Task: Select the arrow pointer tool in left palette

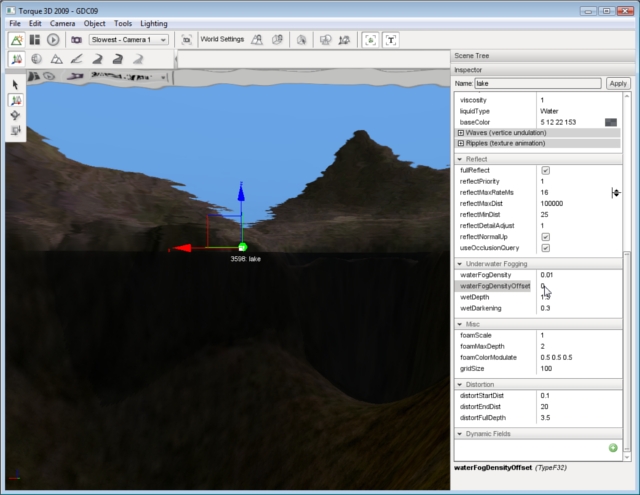Action: (x=16, y=85)
